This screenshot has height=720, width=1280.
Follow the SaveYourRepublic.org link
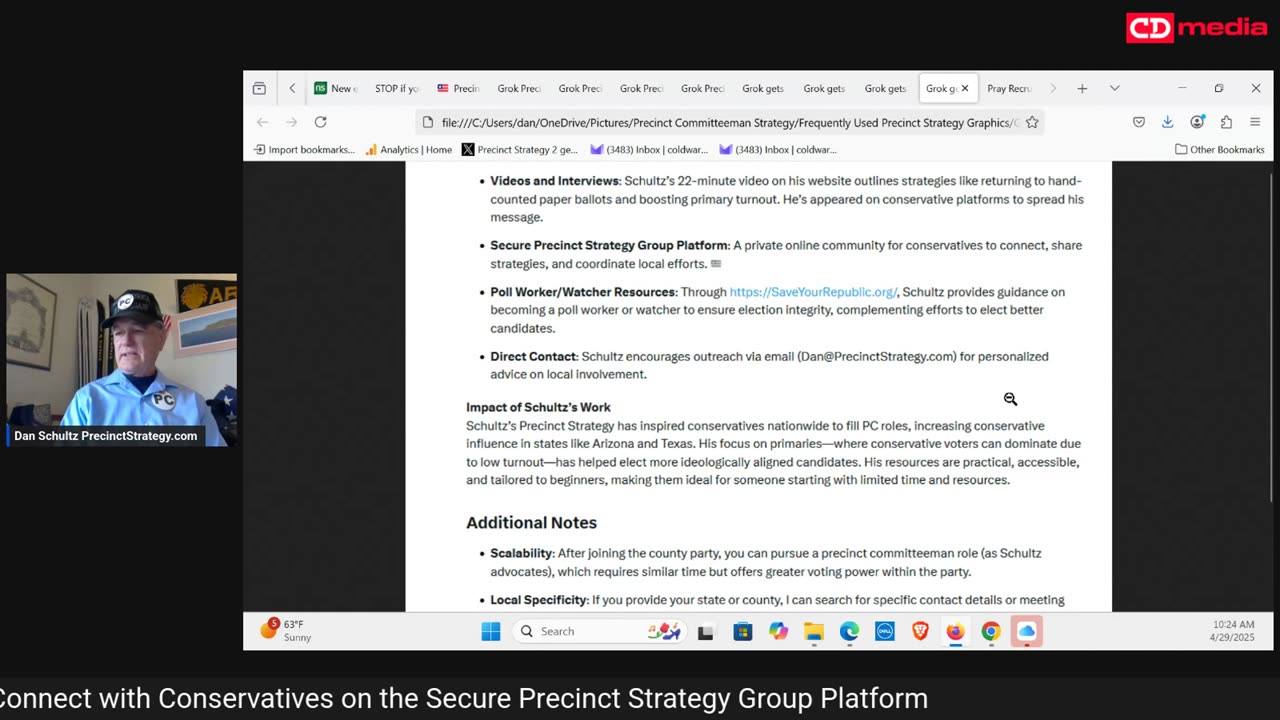click(x=813, y=292)
